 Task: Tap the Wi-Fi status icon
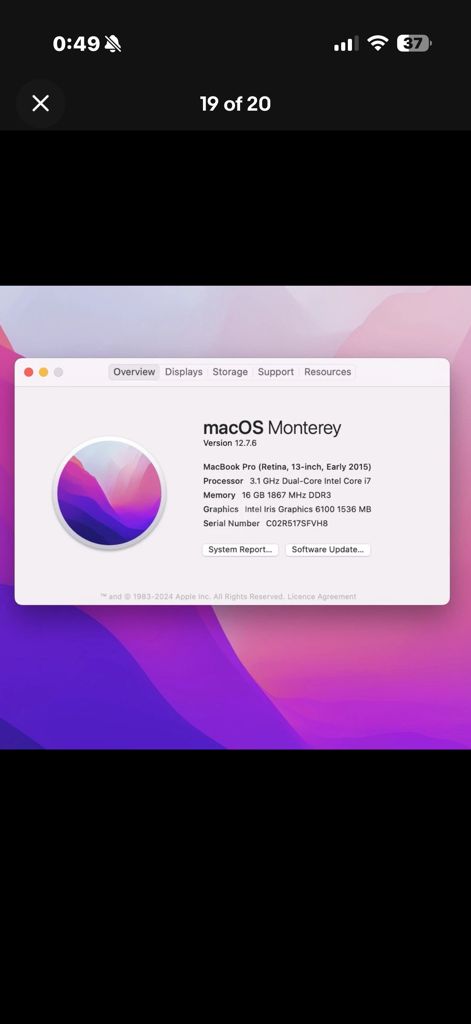[378, 44]
